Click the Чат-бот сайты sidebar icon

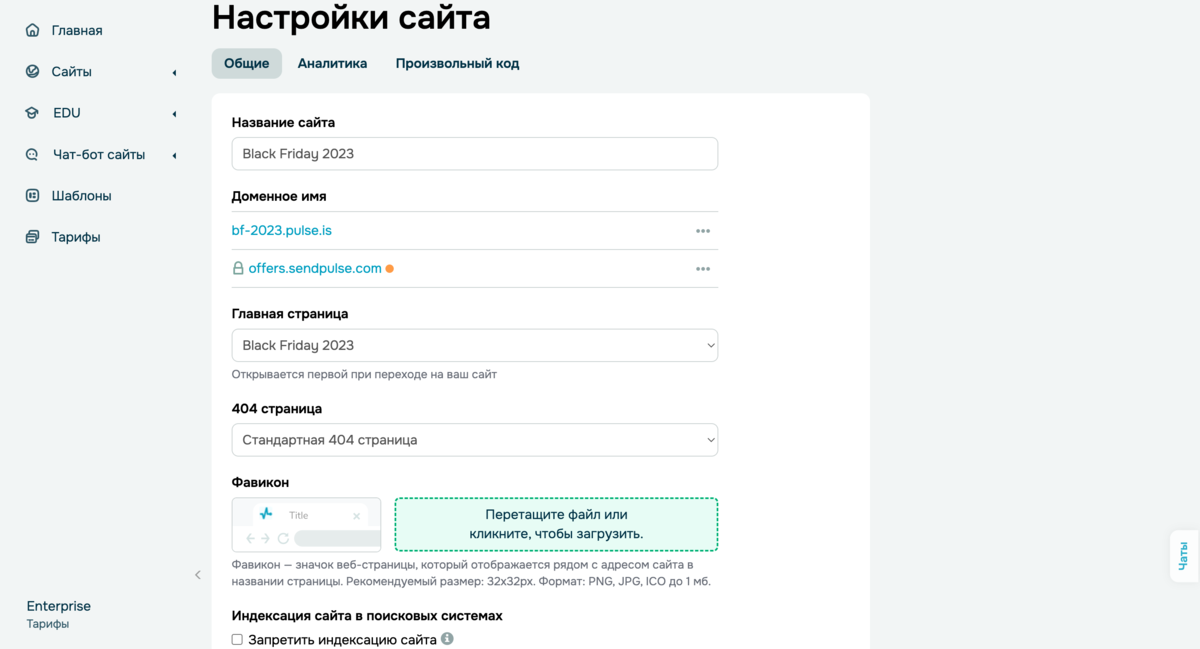[x=33, y=155]
